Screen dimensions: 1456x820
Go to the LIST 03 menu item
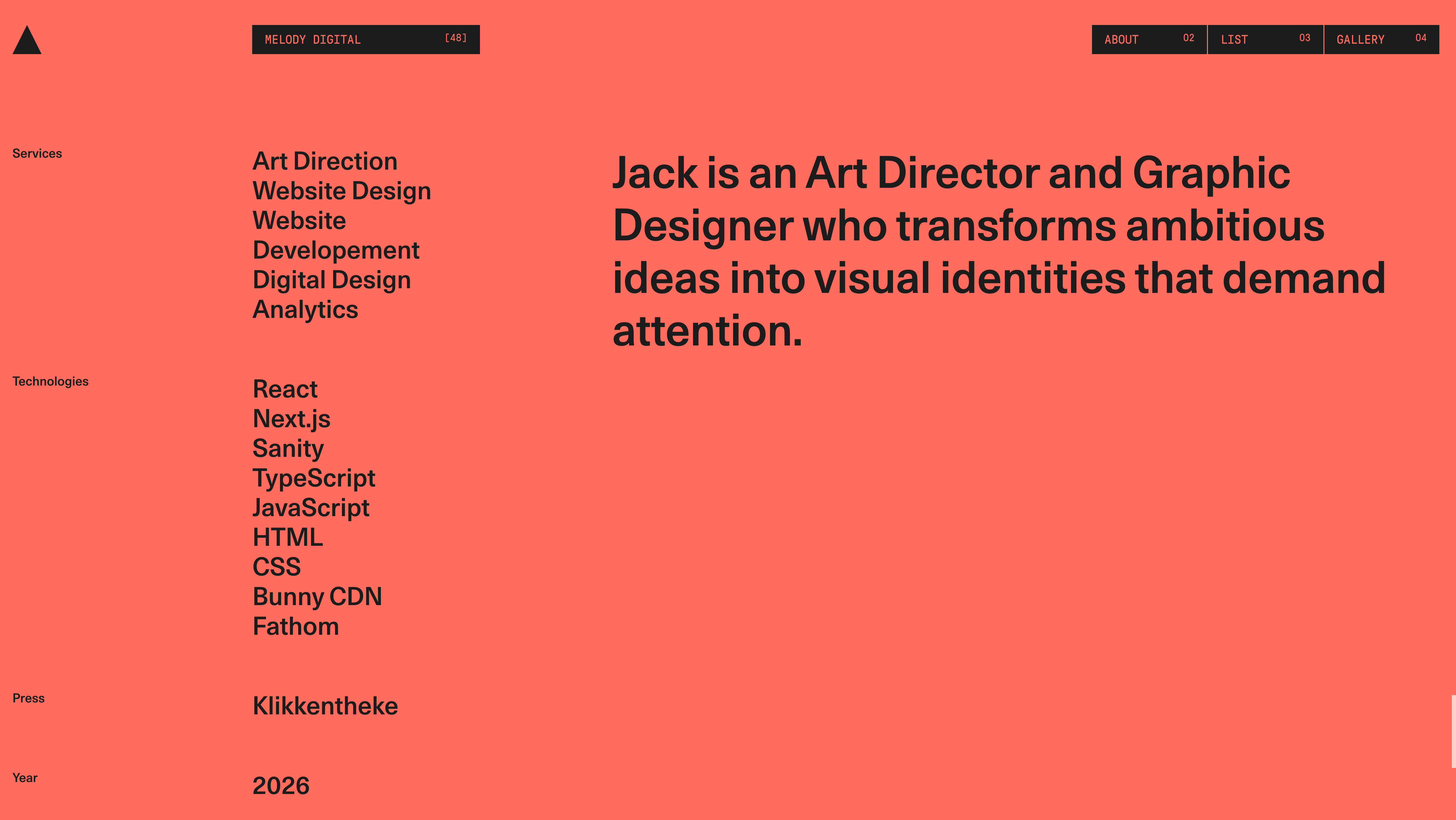click(x=1265, y=40)
